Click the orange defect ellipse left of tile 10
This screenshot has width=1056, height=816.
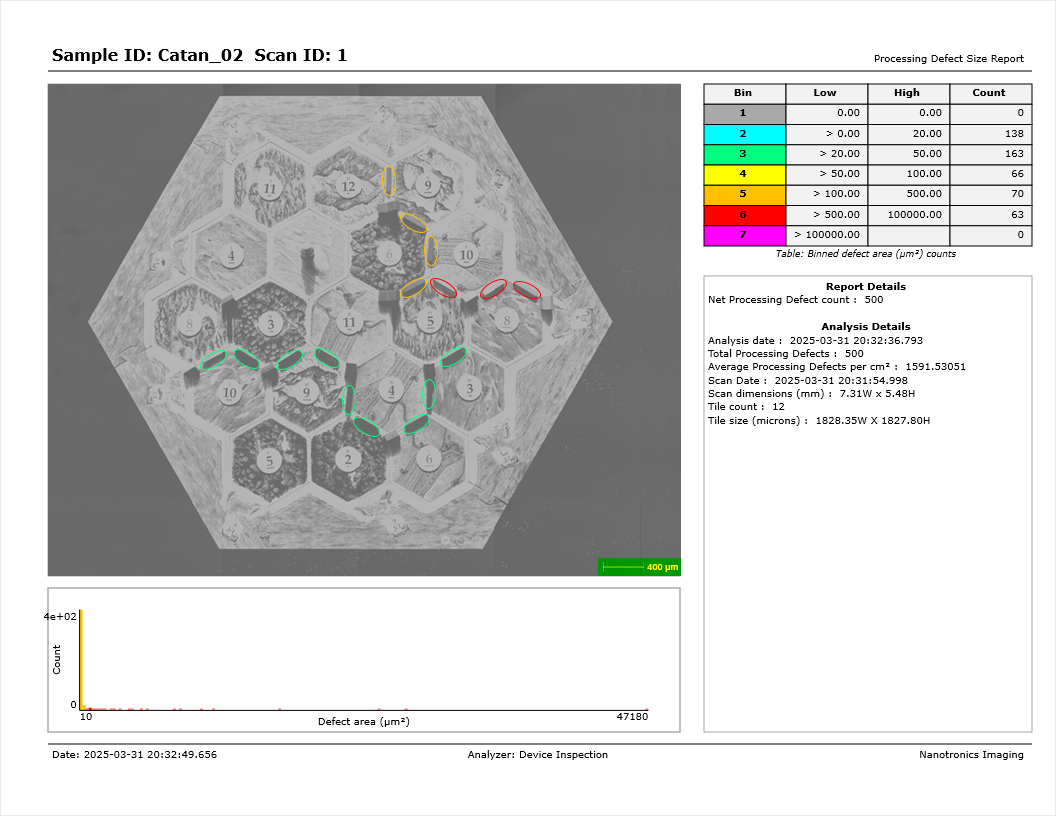432,251
